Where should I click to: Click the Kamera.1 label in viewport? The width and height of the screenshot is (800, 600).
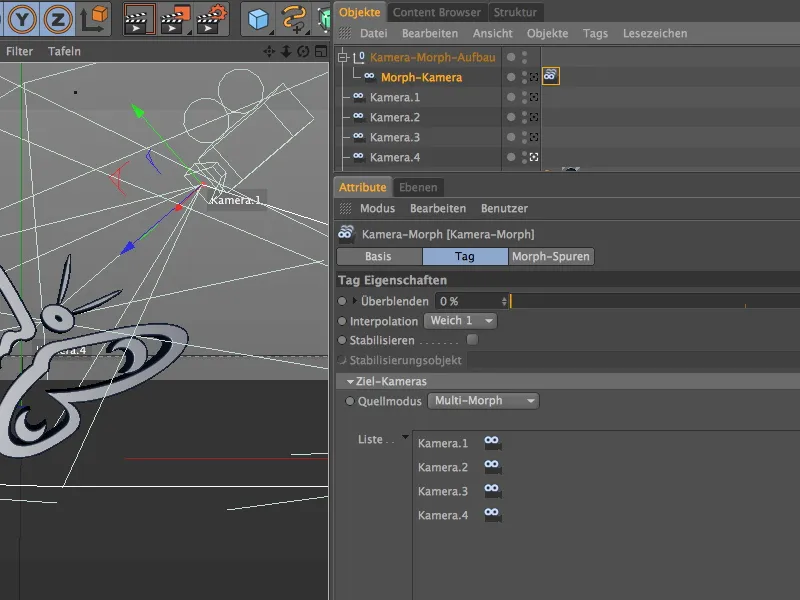click(x=236, y=200)
